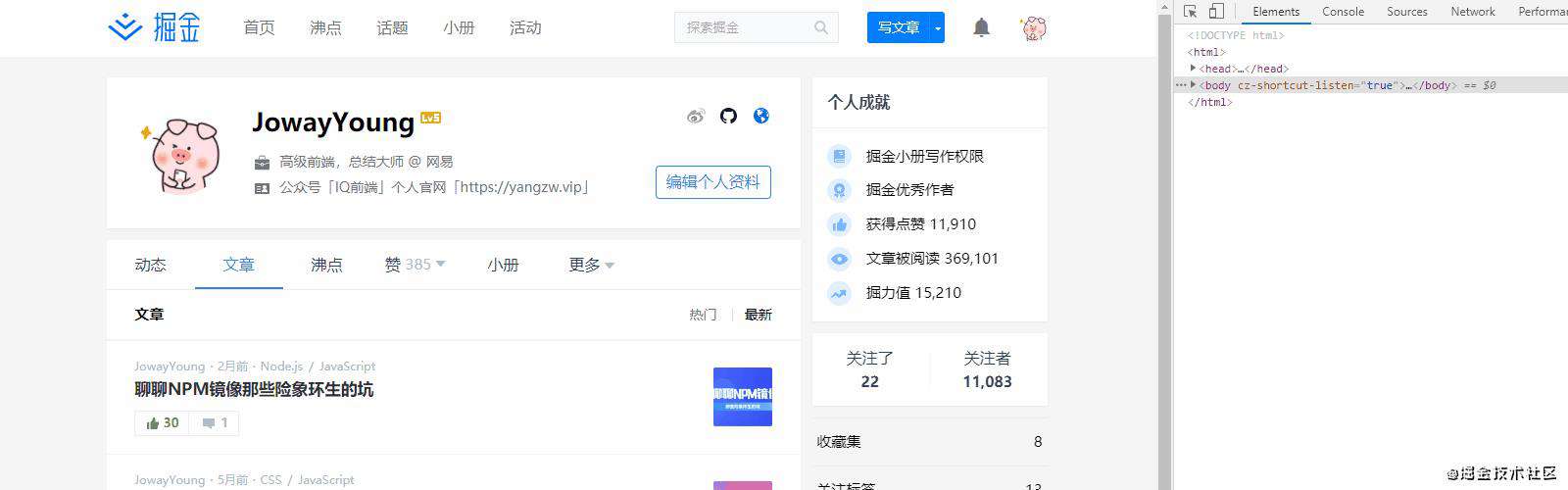1568x490 pixels.
Task: Select the DevTools element inspector icon
Action: (1190, 12)
